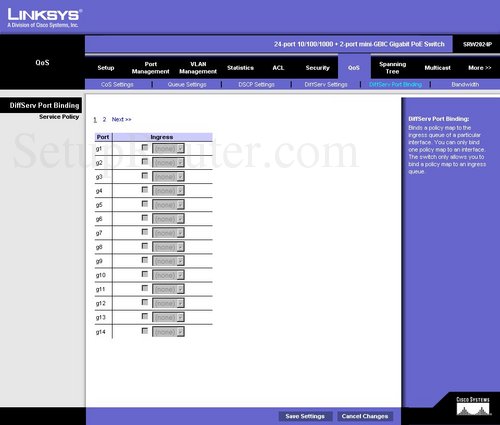500x425 pixels.
Task: Go to the Spanning Tree tab
Action: (392, 68)
